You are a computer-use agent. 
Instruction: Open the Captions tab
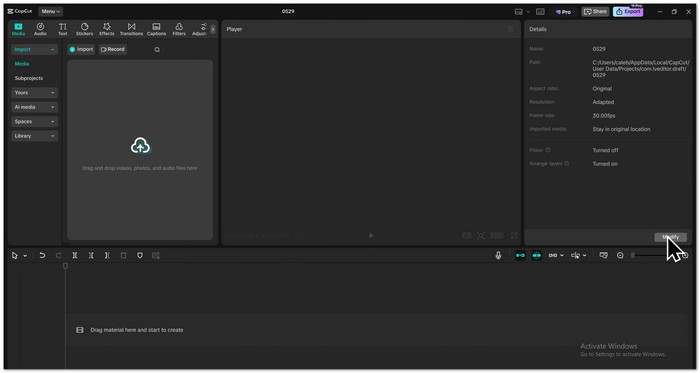156,29
